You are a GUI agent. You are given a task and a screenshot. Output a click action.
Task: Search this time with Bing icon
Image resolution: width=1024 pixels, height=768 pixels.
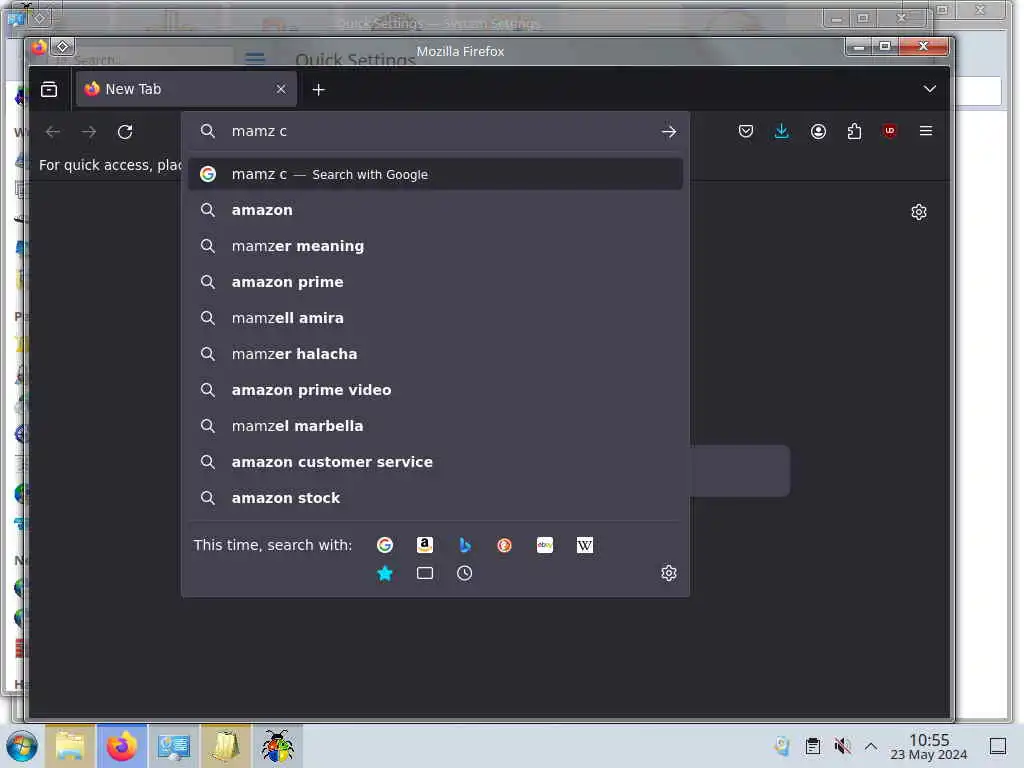click(464, 545)
